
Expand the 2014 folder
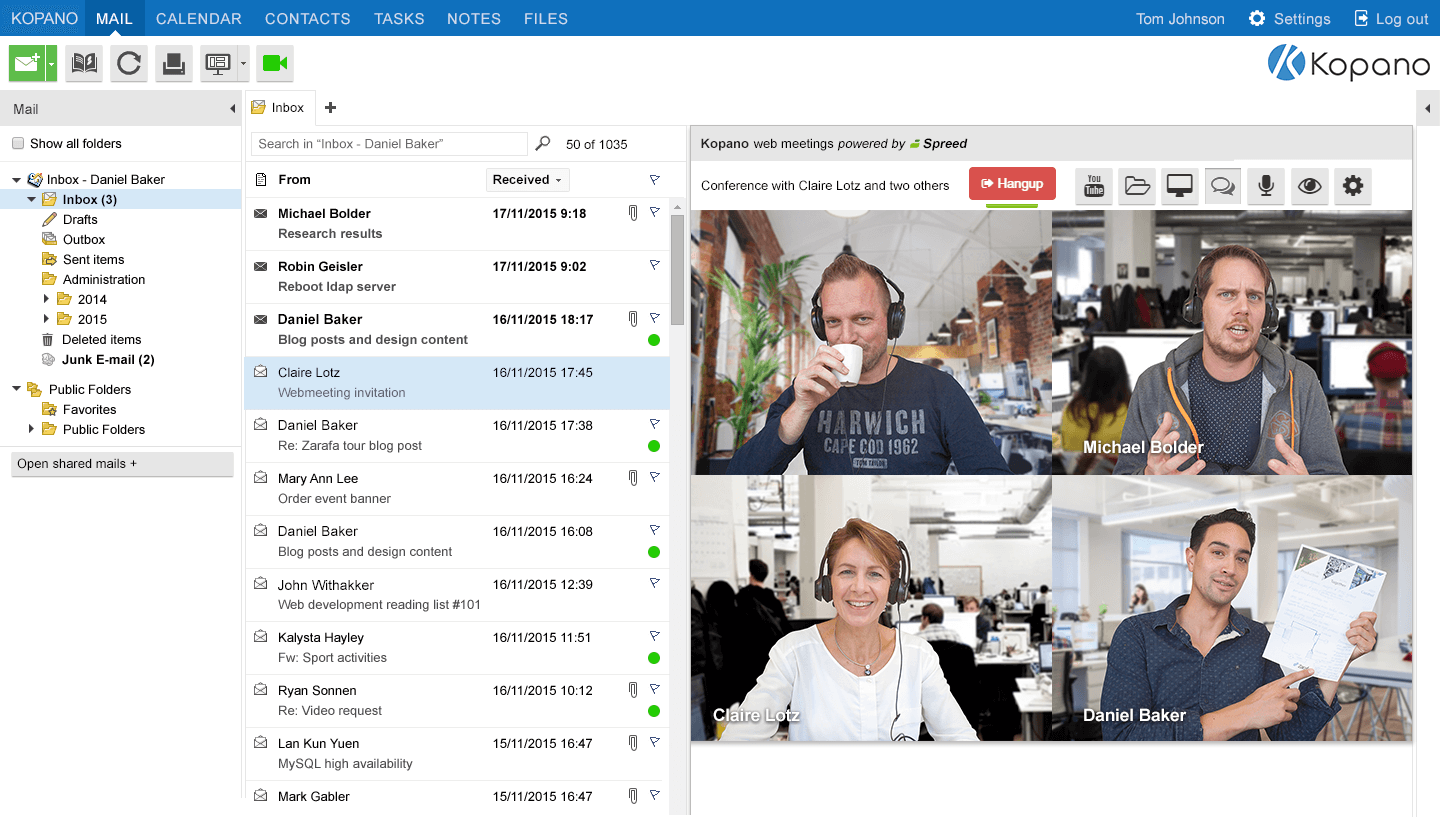(46, 299)
